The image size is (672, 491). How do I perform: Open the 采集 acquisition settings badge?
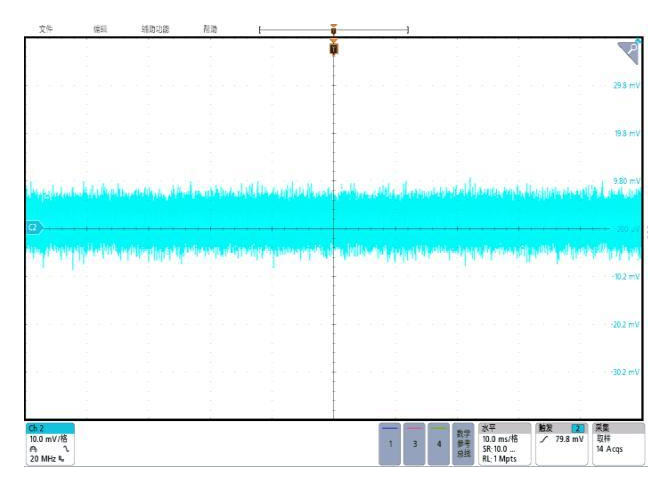pos(618,444)
